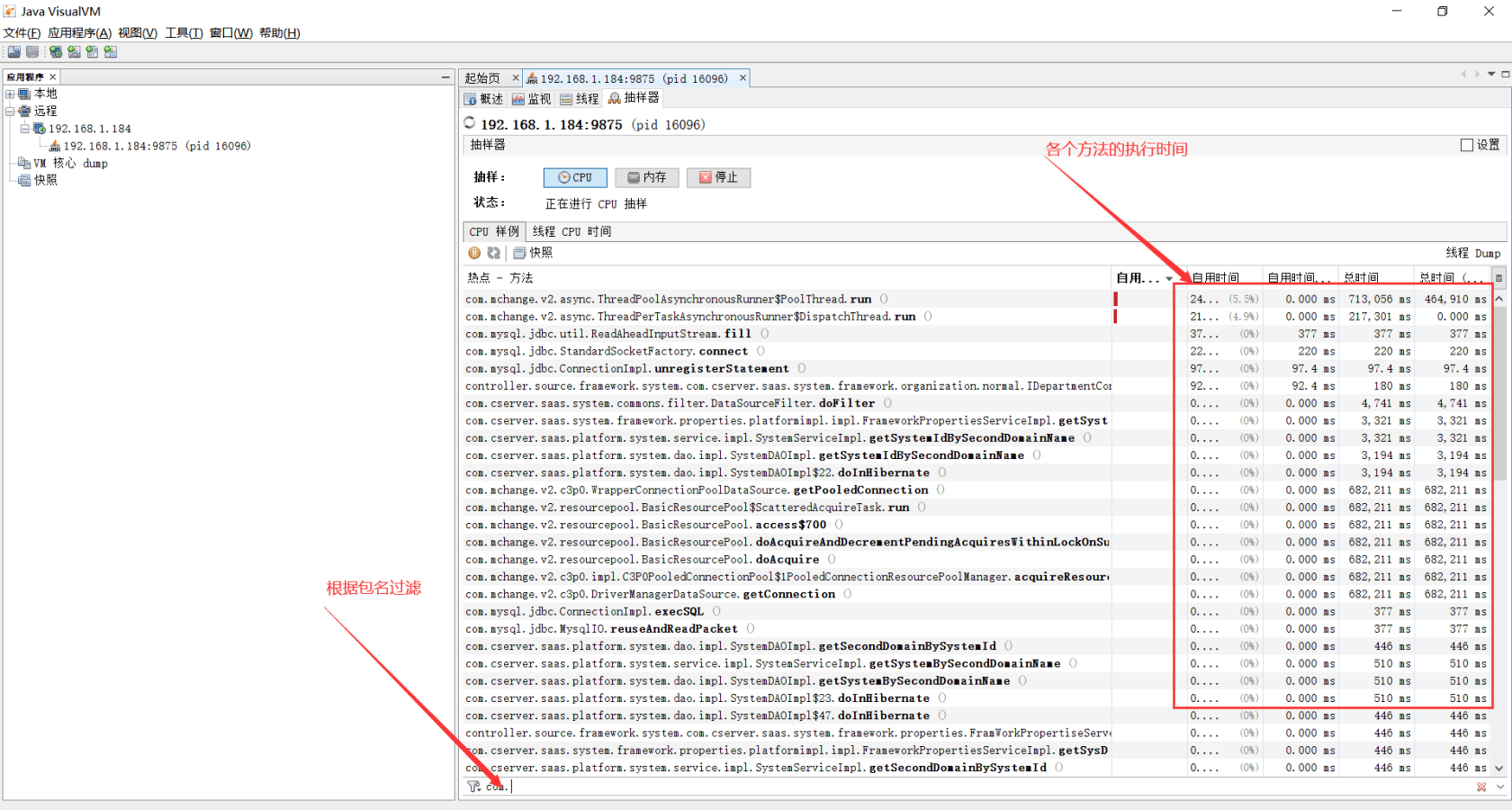Close the 起始页 tab
The image size is (1512, 810).
click(516, 78)
